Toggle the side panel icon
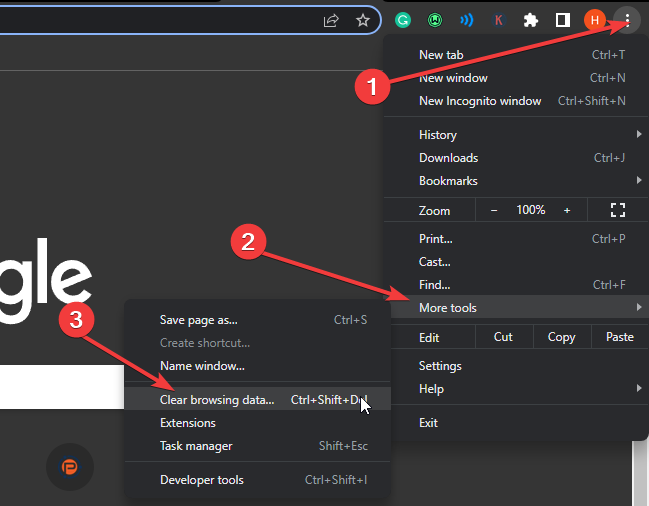The width and height of the screenshot is (649, 506). coord(562,20)
